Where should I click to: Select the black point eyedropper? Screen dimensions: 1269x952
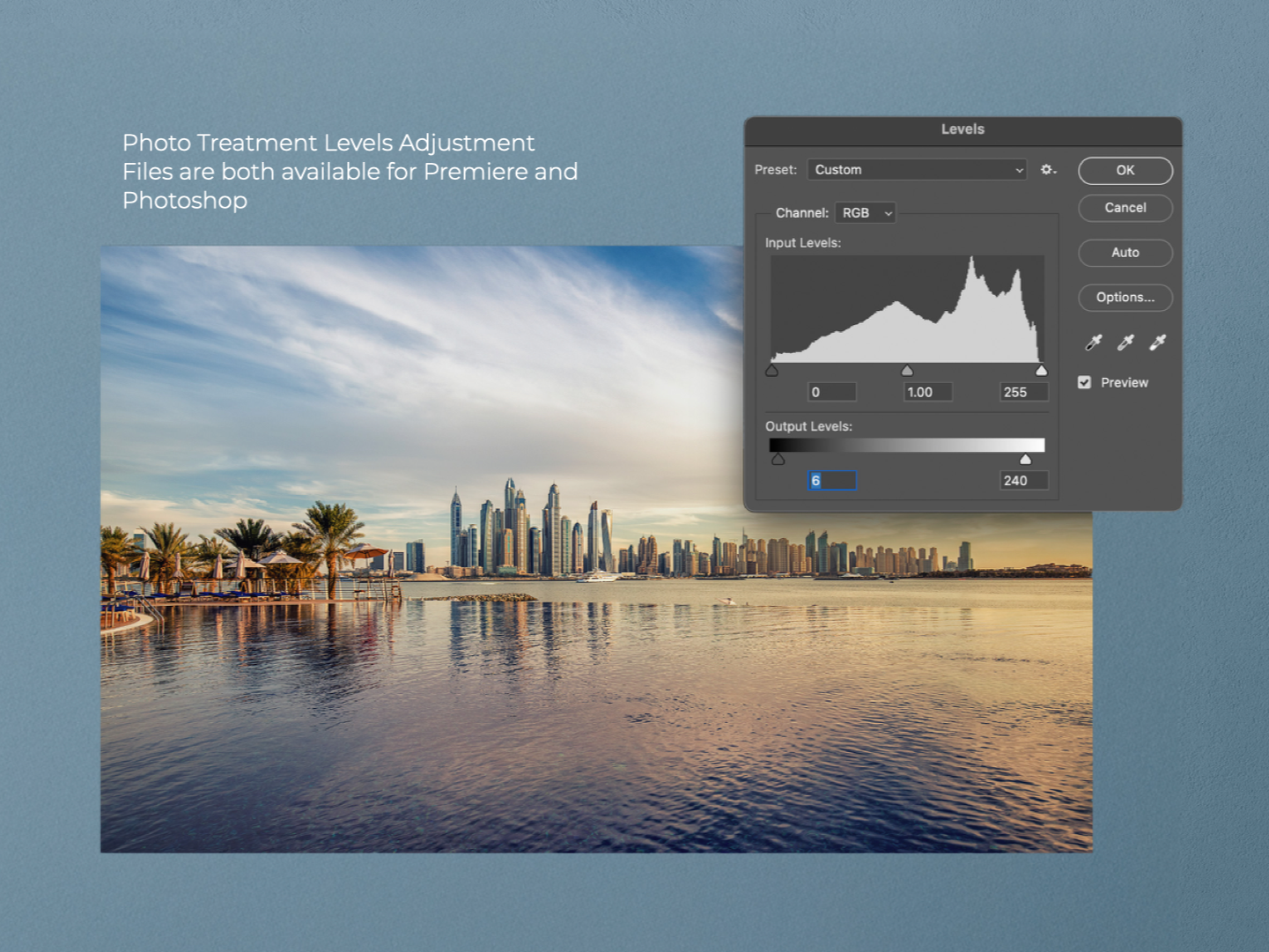1094,343
